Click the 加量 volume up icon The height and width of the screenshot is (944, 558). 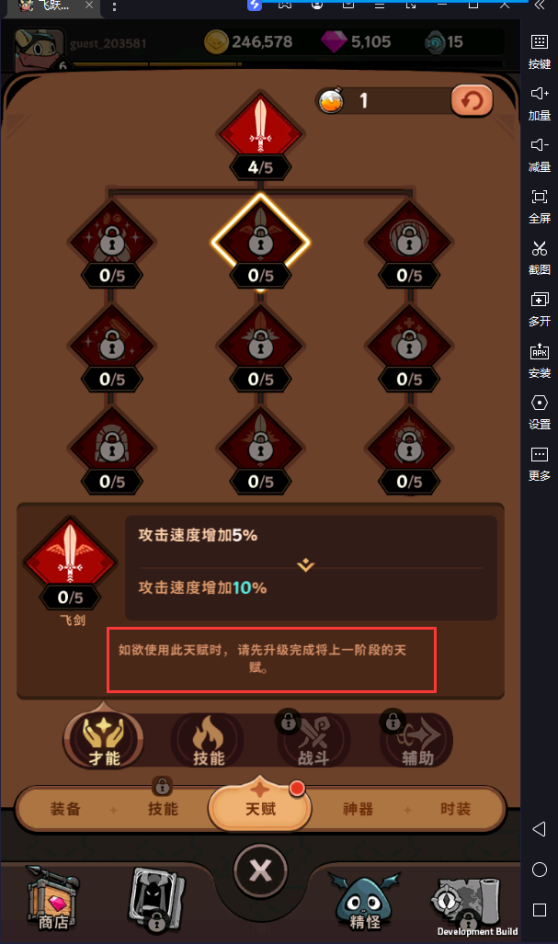coord(539,102)
